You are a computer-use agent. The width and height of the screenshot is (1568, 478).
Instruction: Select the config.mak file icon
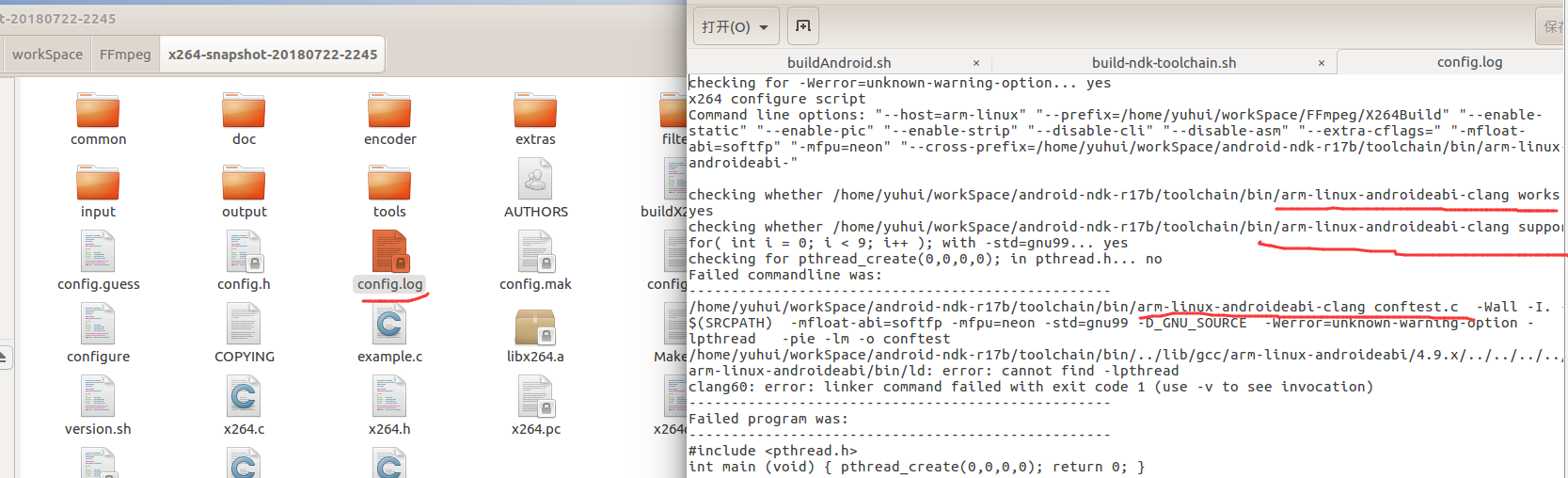[535, 251]
